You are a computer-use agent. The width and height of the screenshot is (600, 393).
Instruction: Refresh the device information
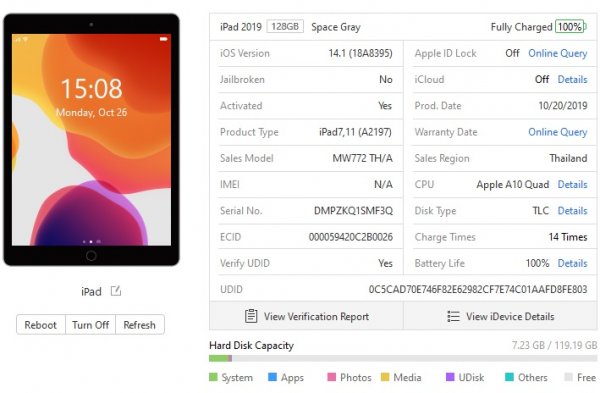coord(140,325)
